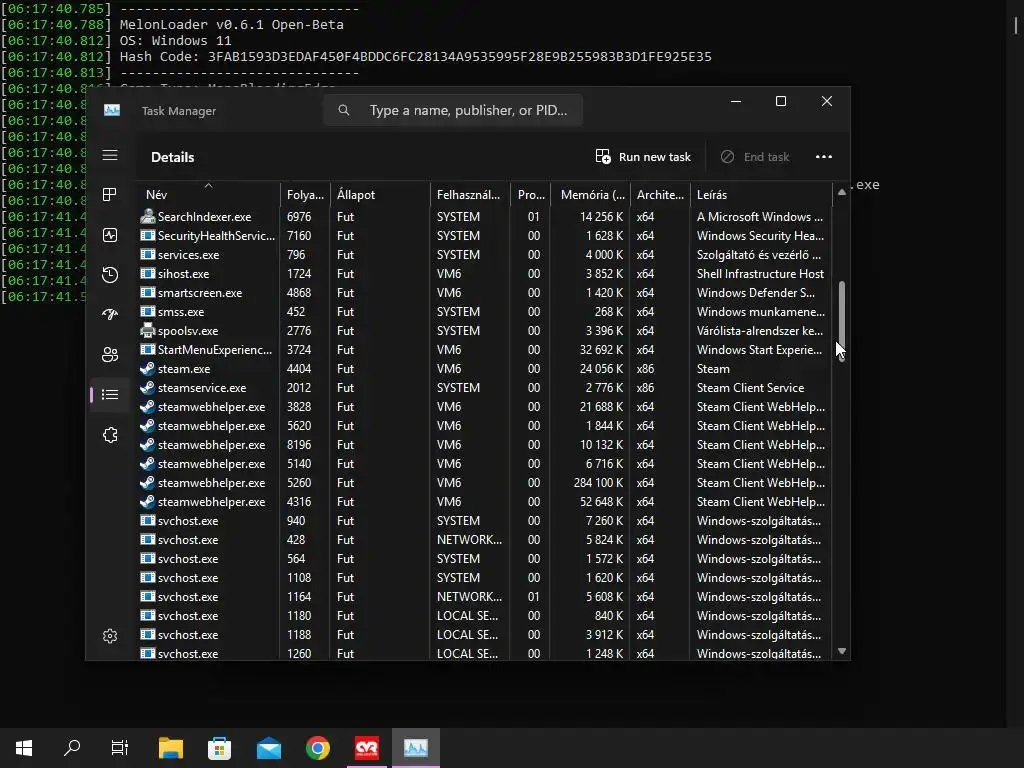Open the App history page icon
This screenshot has height=768, width=1024.
[110, 275]
